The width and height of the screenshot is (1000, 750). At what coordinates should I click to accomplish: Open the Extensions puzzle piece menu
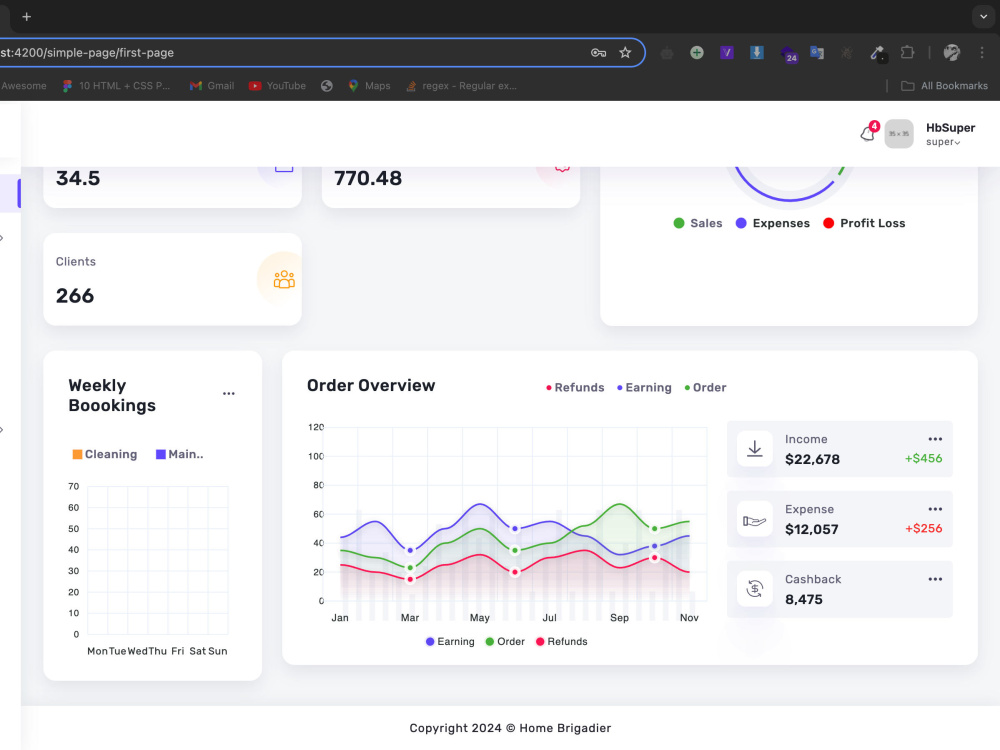coord(907,53)
